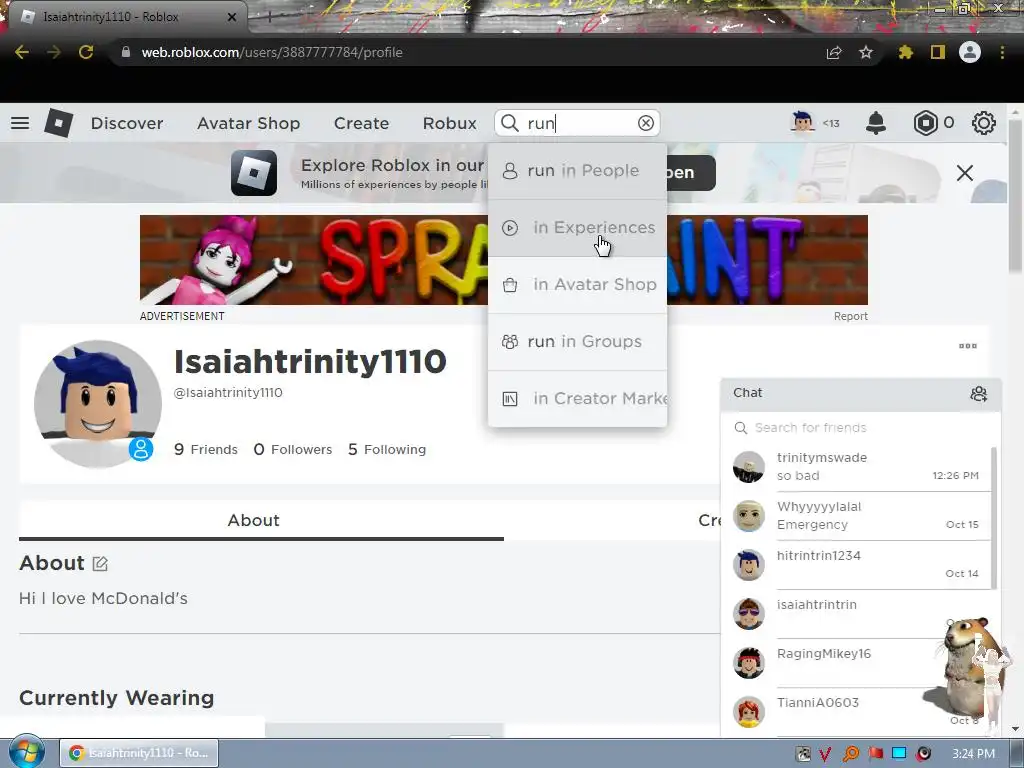The width and height of the screenshot is (1024, 768).
Task: Click in the Roblox search field
Action: pos(577,123)
